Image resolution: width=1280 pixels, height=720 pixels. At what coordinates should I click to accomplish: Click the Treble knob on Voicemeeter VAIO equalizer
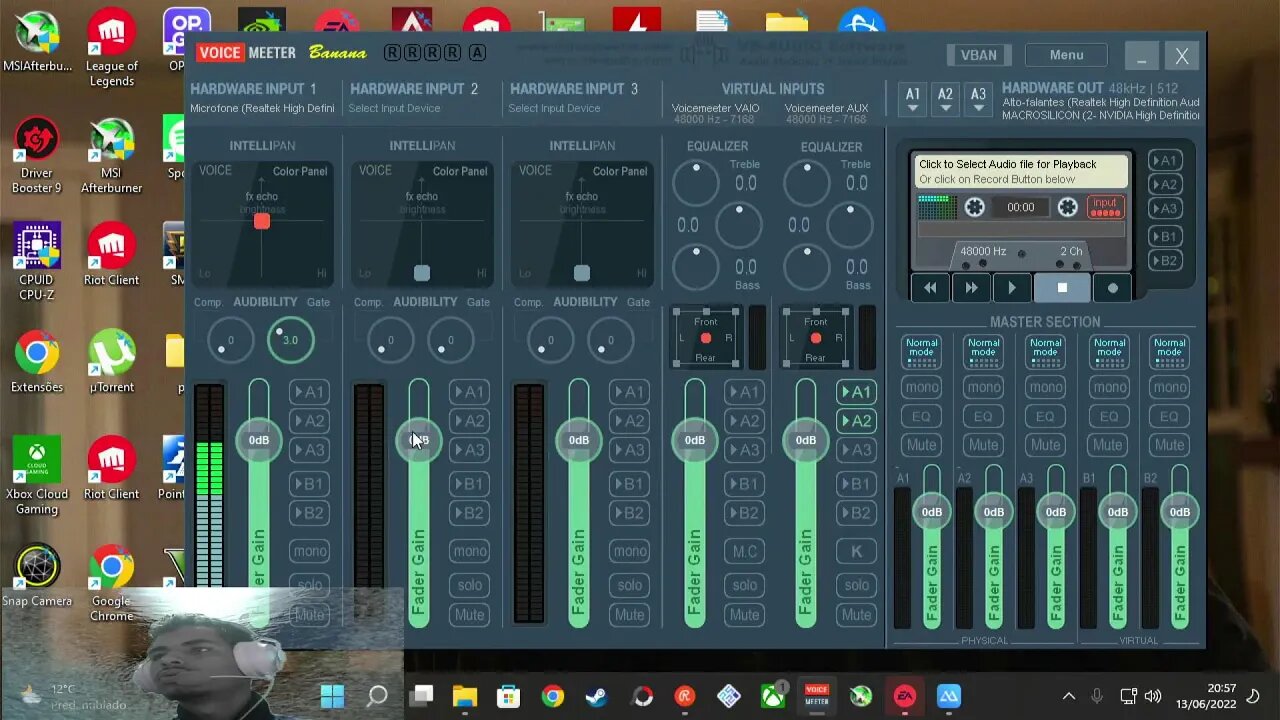696,183
